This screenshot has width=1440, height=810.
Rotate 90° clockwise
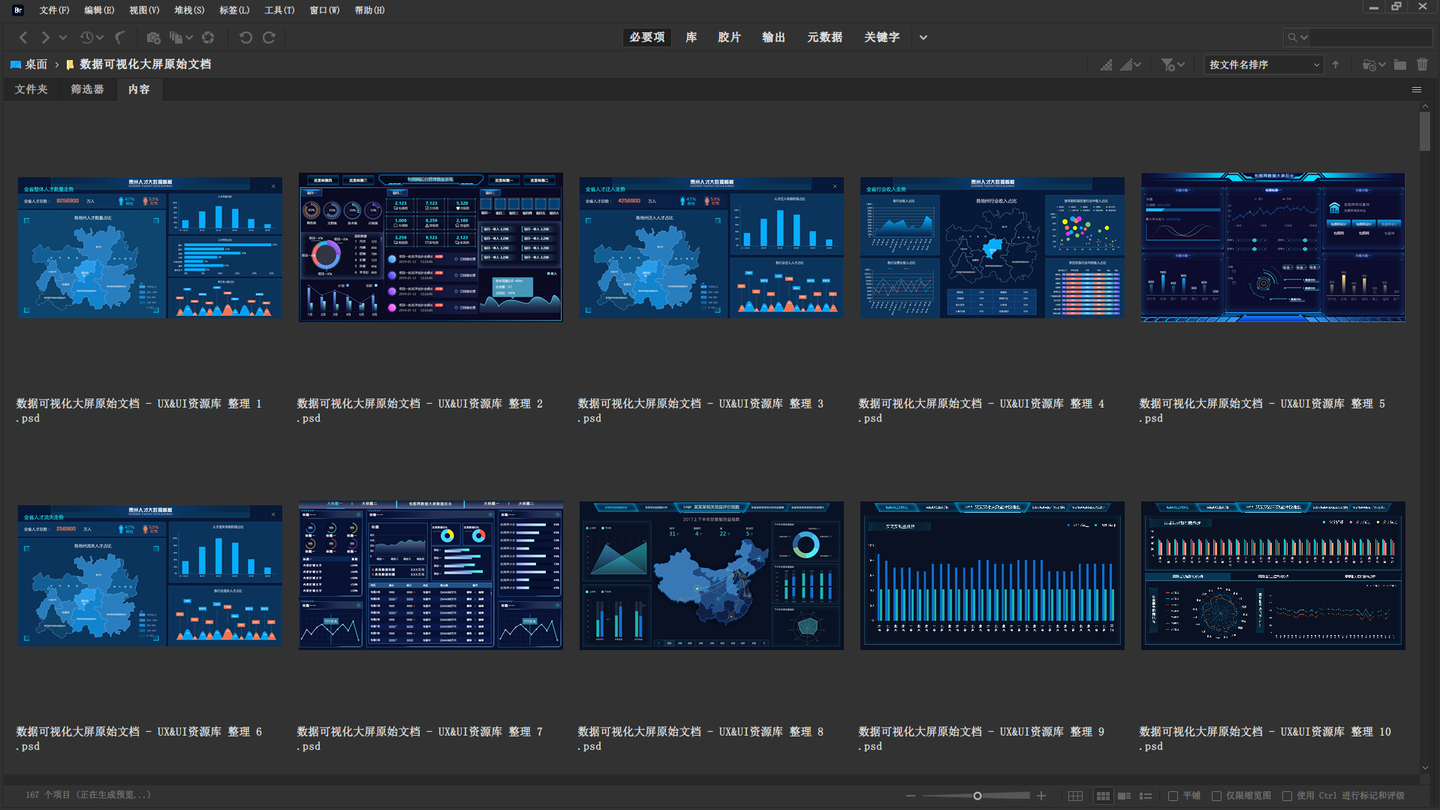[x=269, y=38]
